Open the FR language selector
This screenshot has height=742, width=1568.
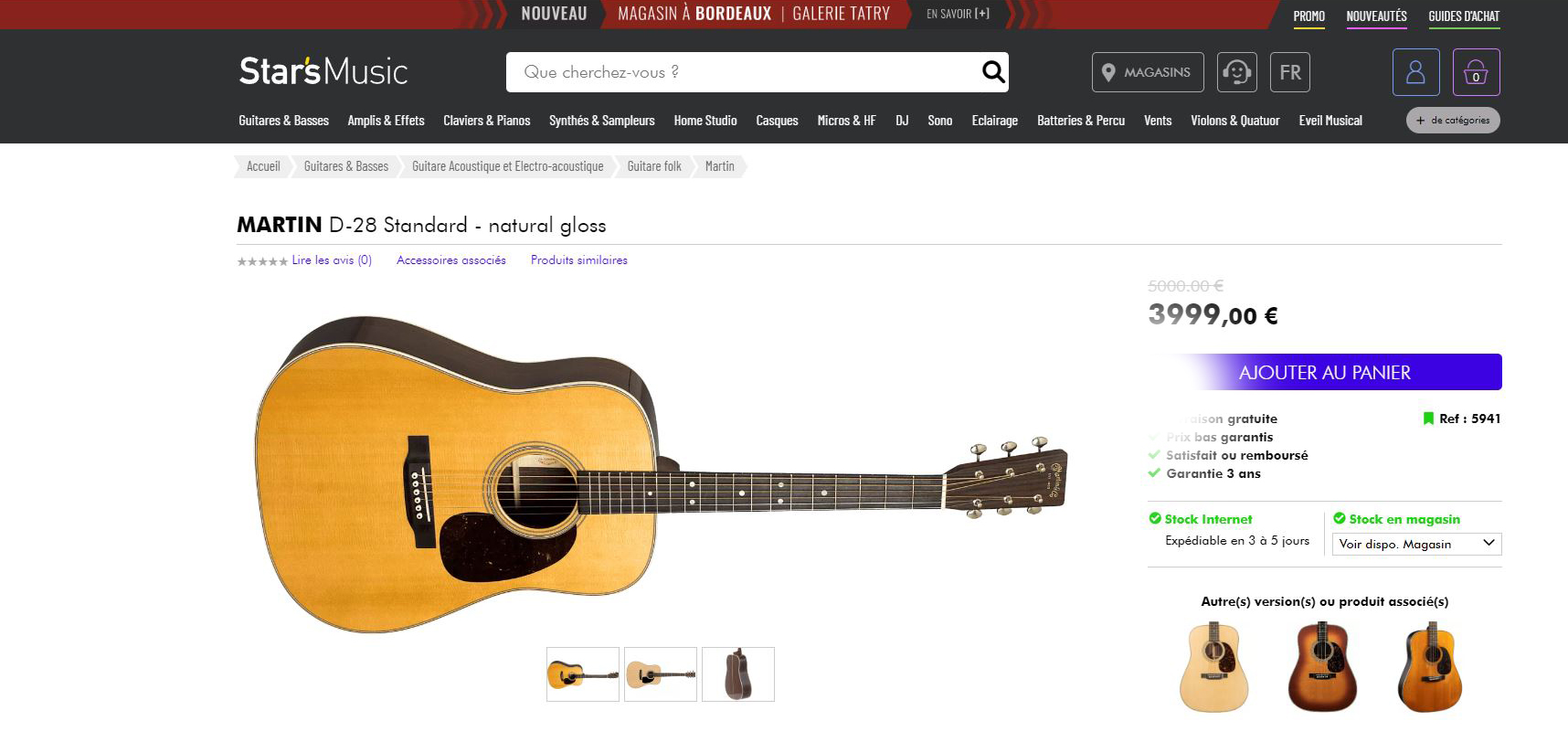[x=1289, y=72]
